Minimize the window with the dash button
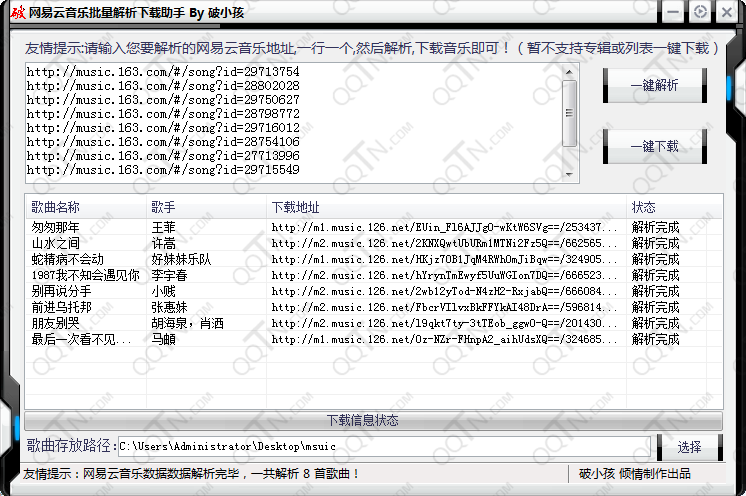 click(673, 12)
